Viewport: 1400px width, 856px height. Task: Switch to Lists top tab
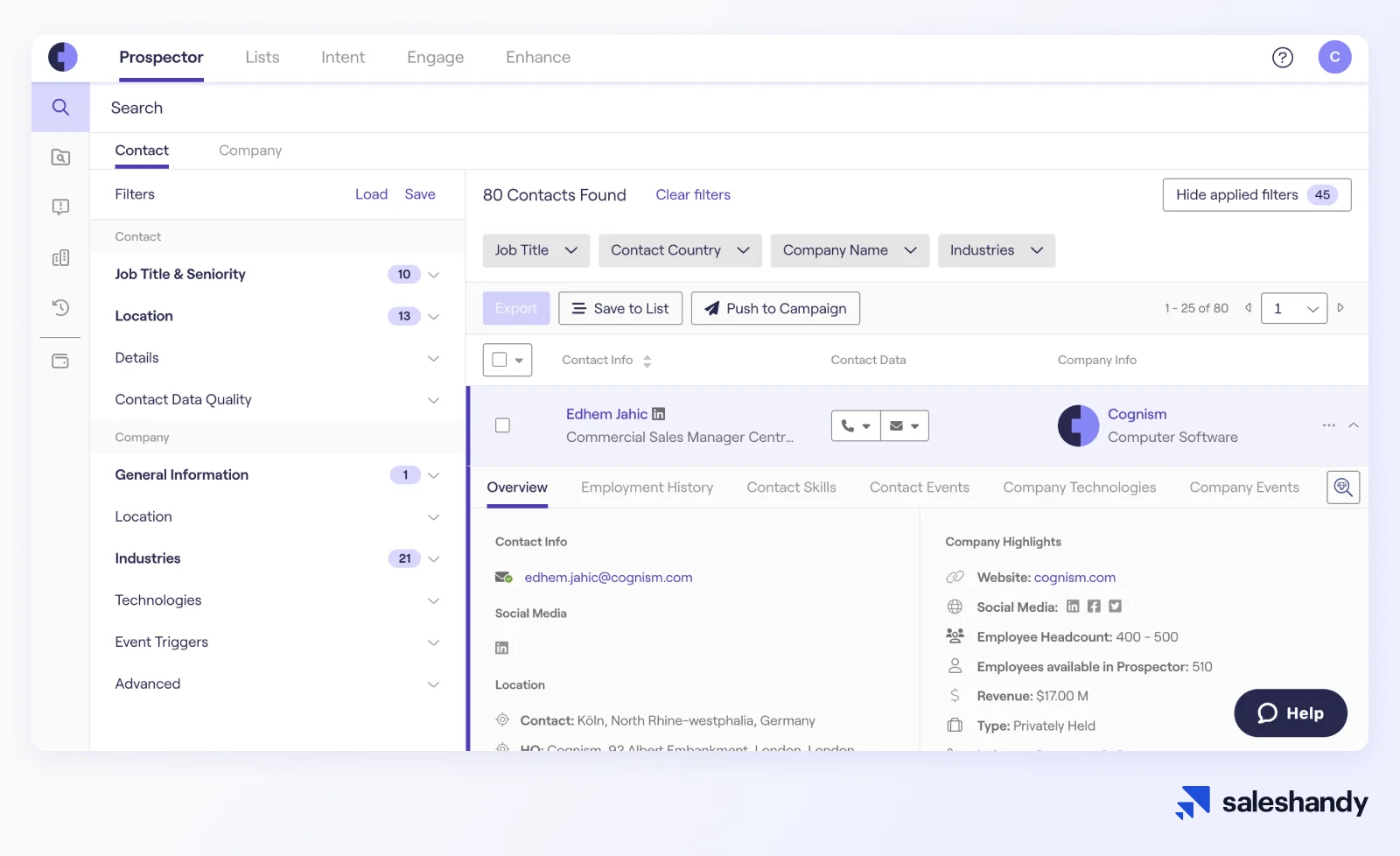(x=262, y=57)
